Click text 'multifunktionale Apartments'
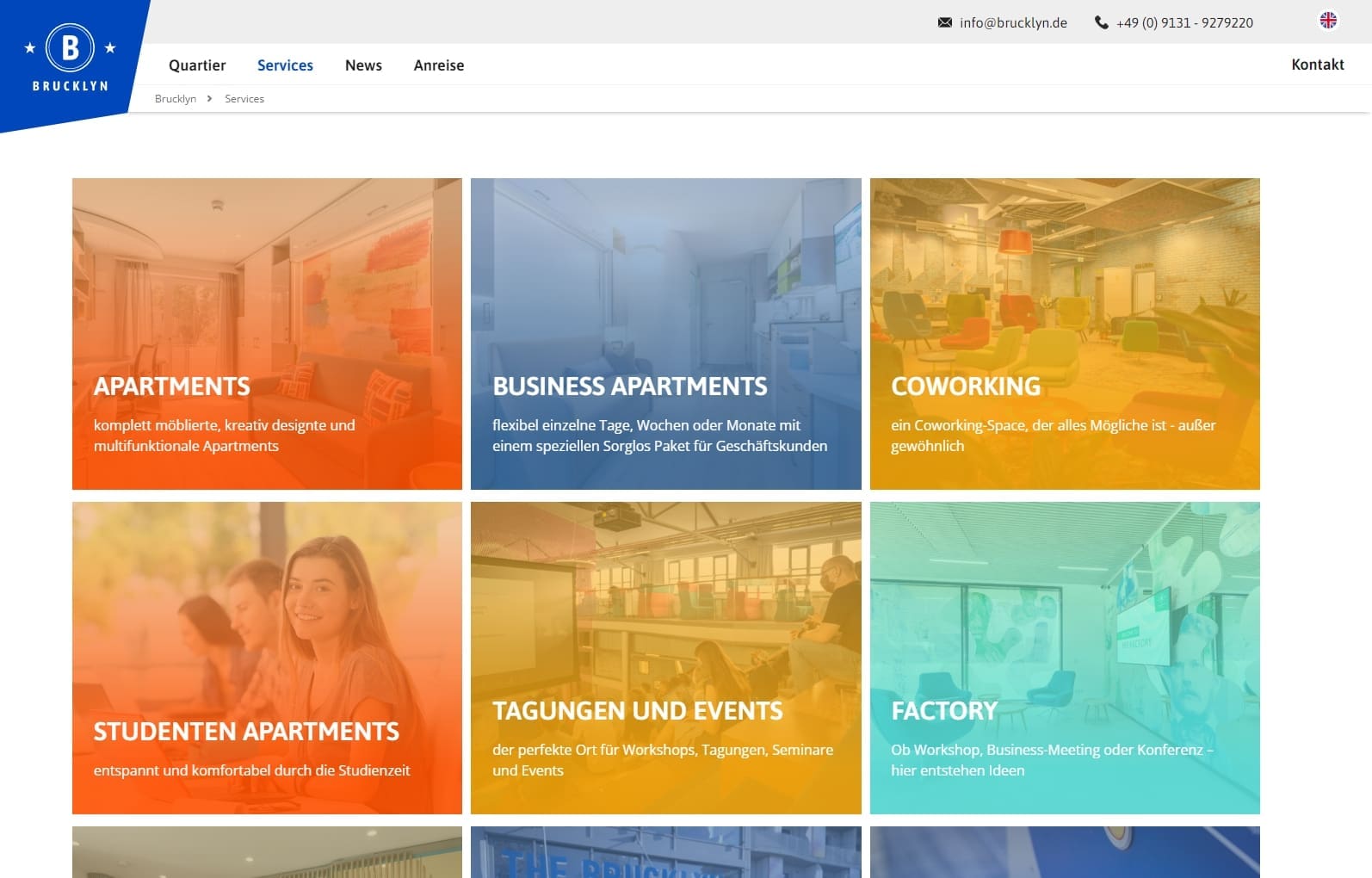The height and width of the screenshot is (878, 1372). click(x=186, y=446)
